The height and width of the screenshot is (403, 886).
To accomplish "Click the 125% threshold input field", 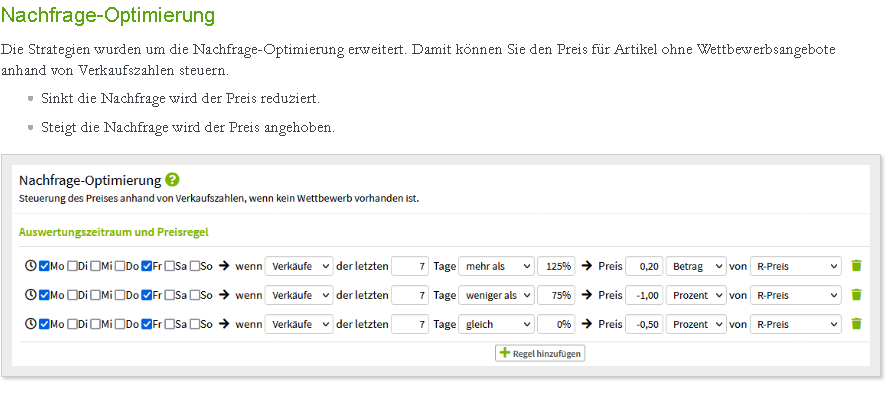I will point(557,266).
